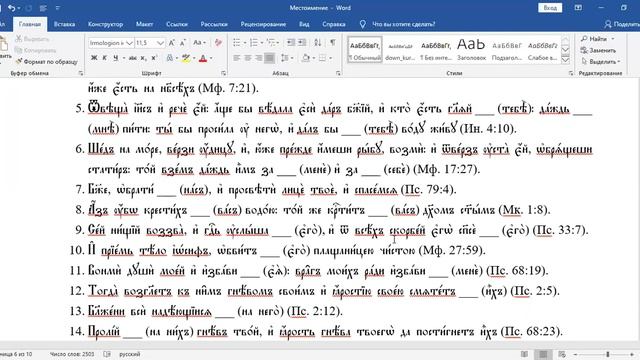Click the Поделиться button
The image size is (640, 360).
pos(622,24)
